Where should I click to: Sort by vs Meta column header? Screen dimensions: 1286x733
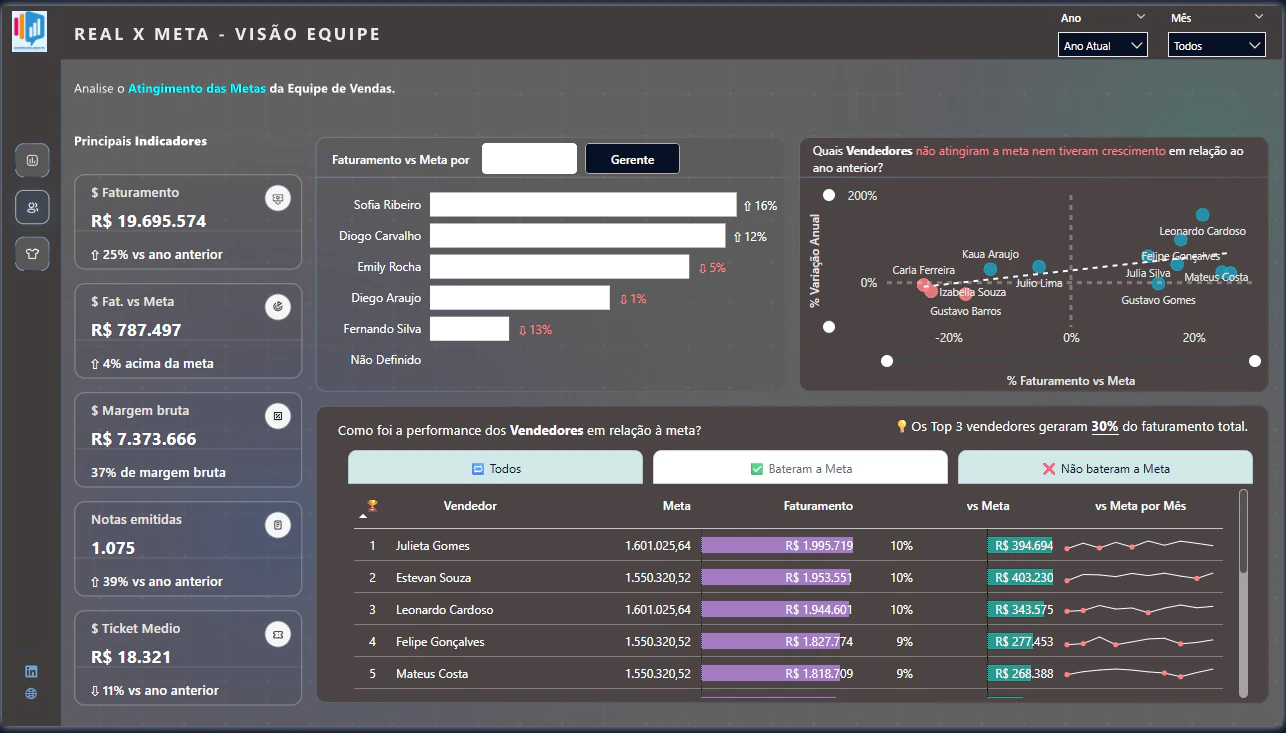pos(988,506)
